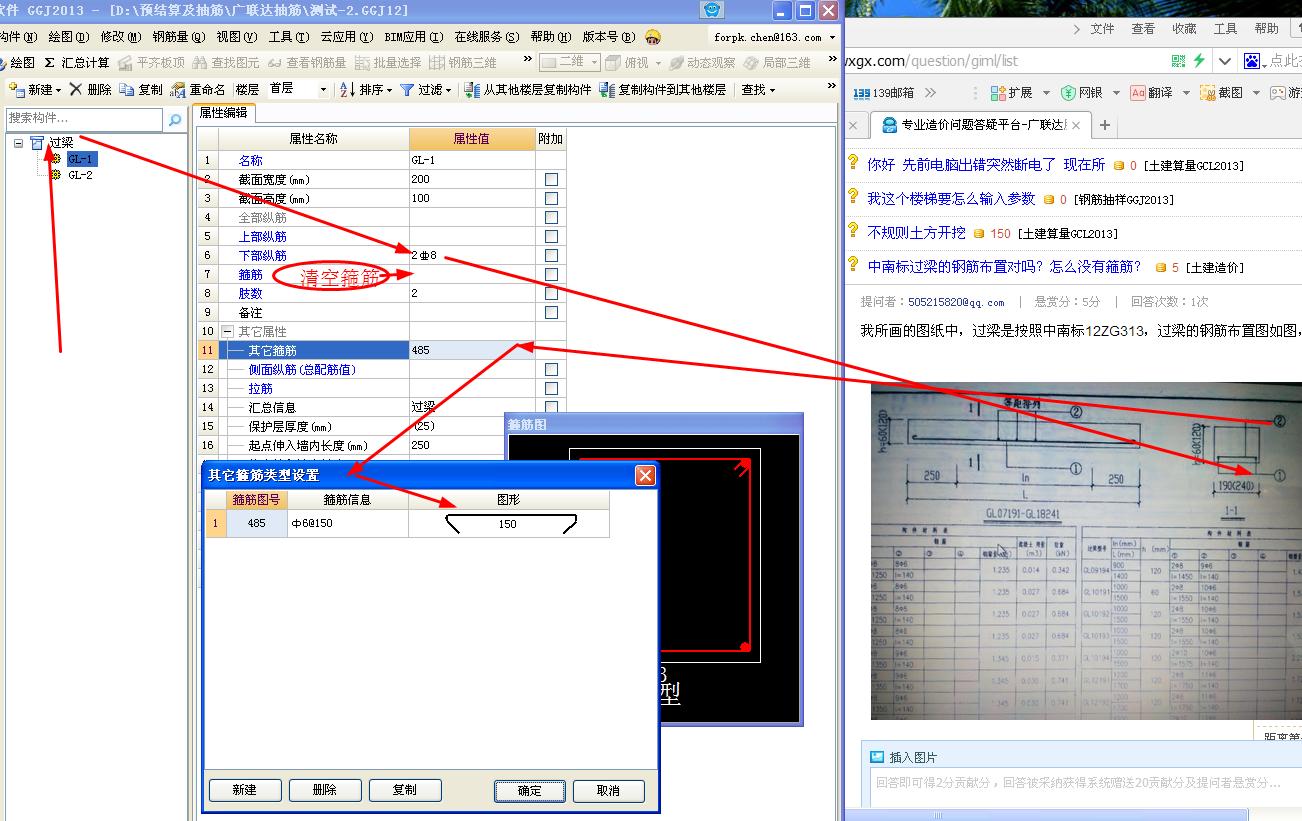Screen dimensions: 1302x821
Task: Click 删除 button in stirrup type dialog
Action: click(325, 790)
